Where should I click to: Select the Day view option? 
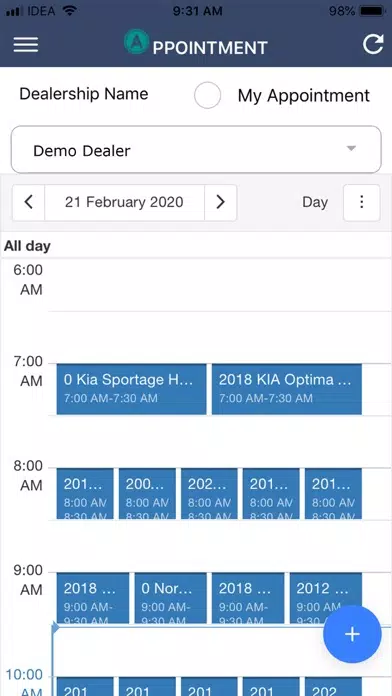pyautogui.click(x=315, y=202)
